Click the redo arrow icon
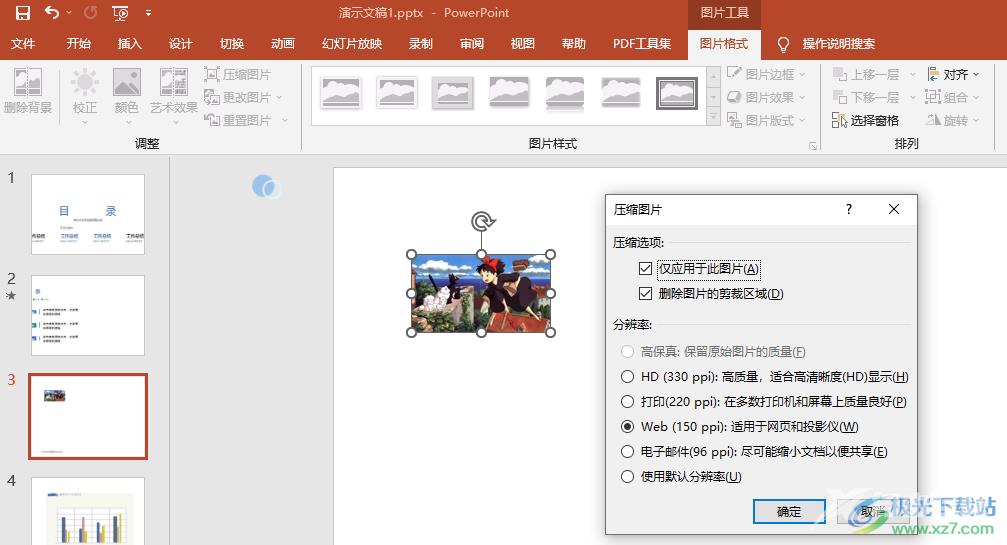Viewport: 1007px width, 545px height. coord(91,12)
